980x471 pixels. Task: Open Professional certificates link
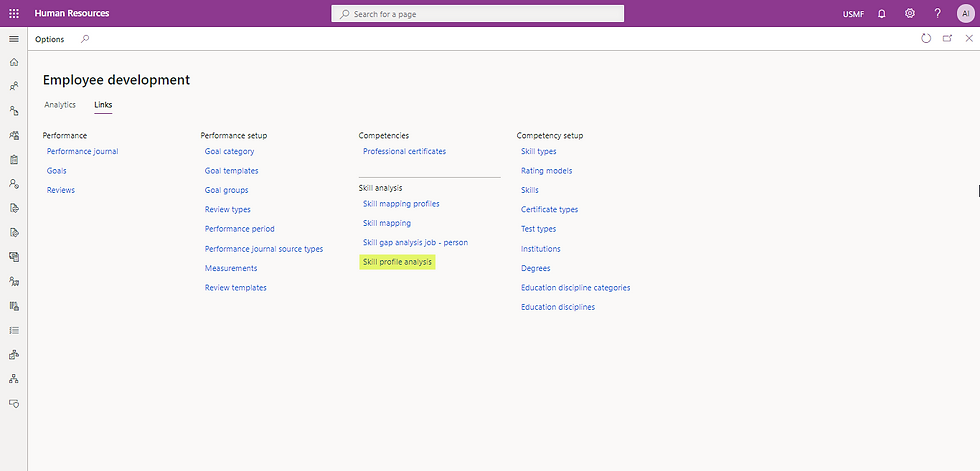(x=404, y=151)
